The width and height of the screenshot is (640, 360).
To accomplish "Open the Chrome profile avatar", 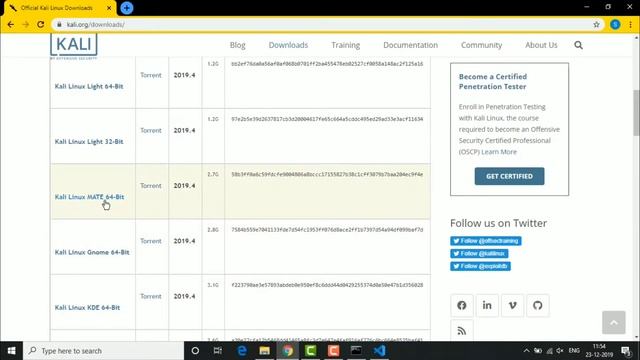I will tap(615, 24).
